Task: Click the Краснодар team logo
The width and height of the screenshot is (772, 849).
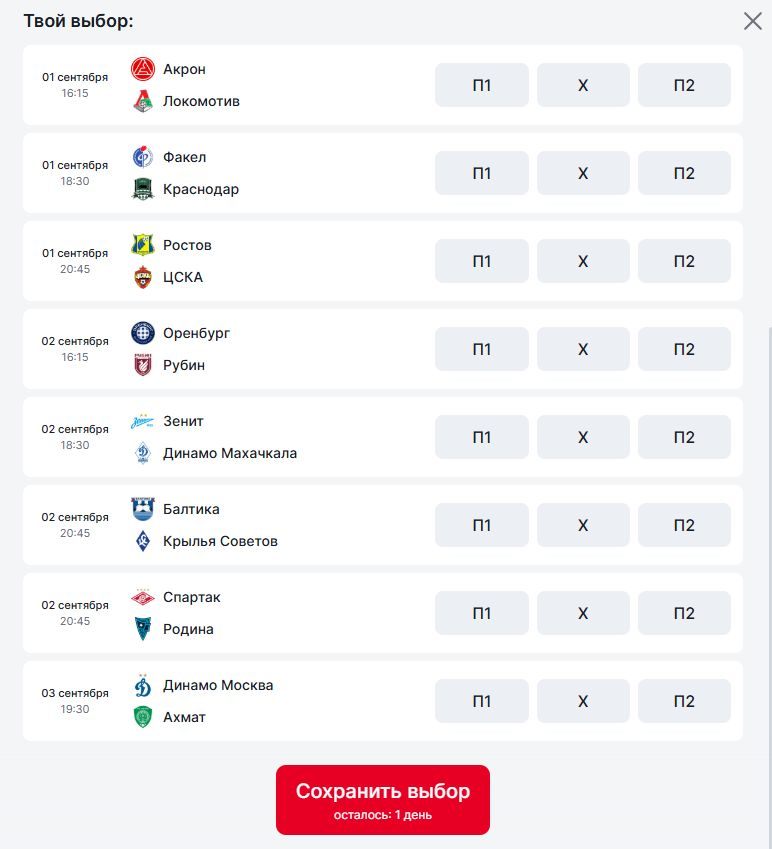Action: coord(143,189)
